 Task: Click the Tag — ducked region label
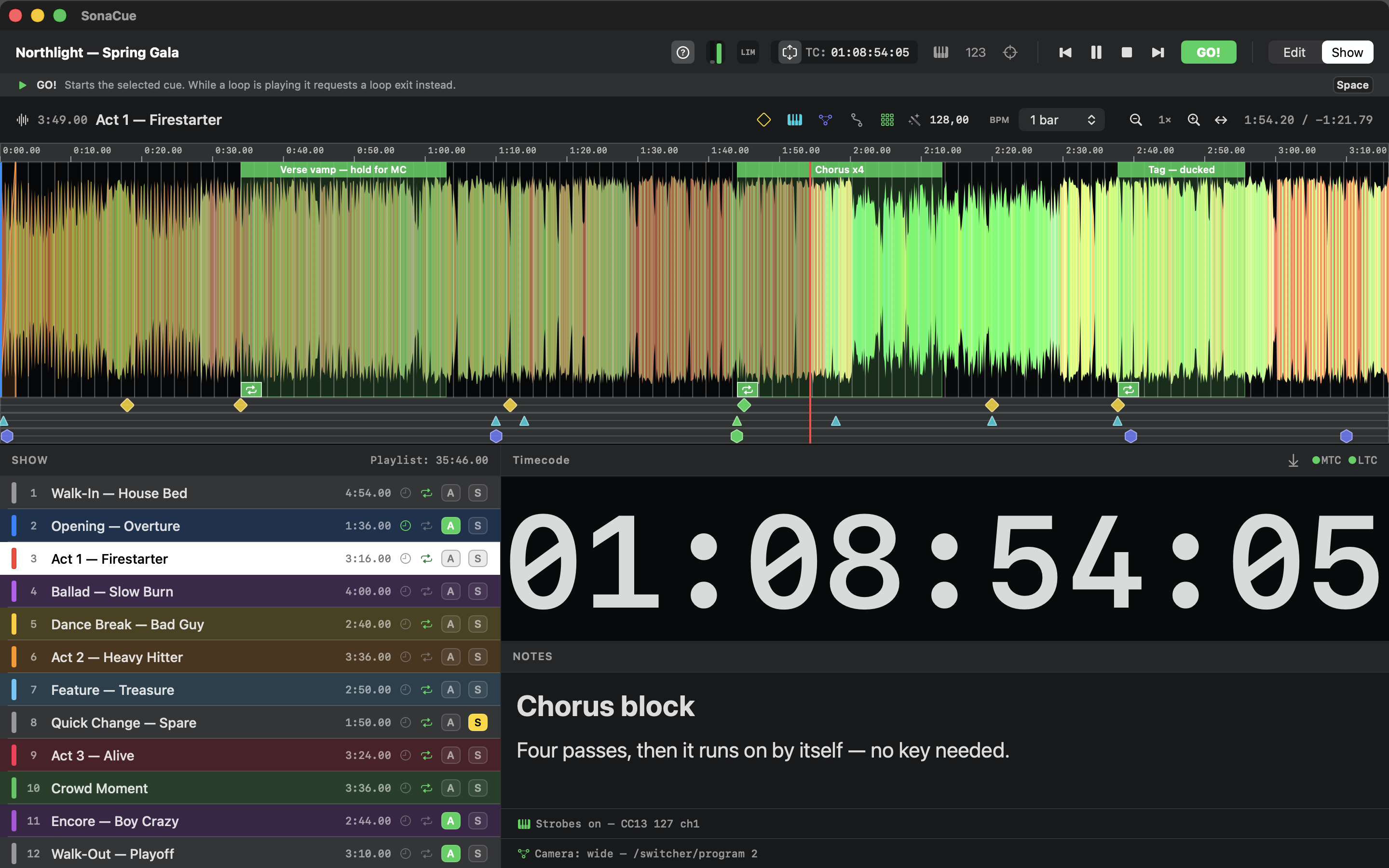pyautogui.click(x=1181, y=169)
